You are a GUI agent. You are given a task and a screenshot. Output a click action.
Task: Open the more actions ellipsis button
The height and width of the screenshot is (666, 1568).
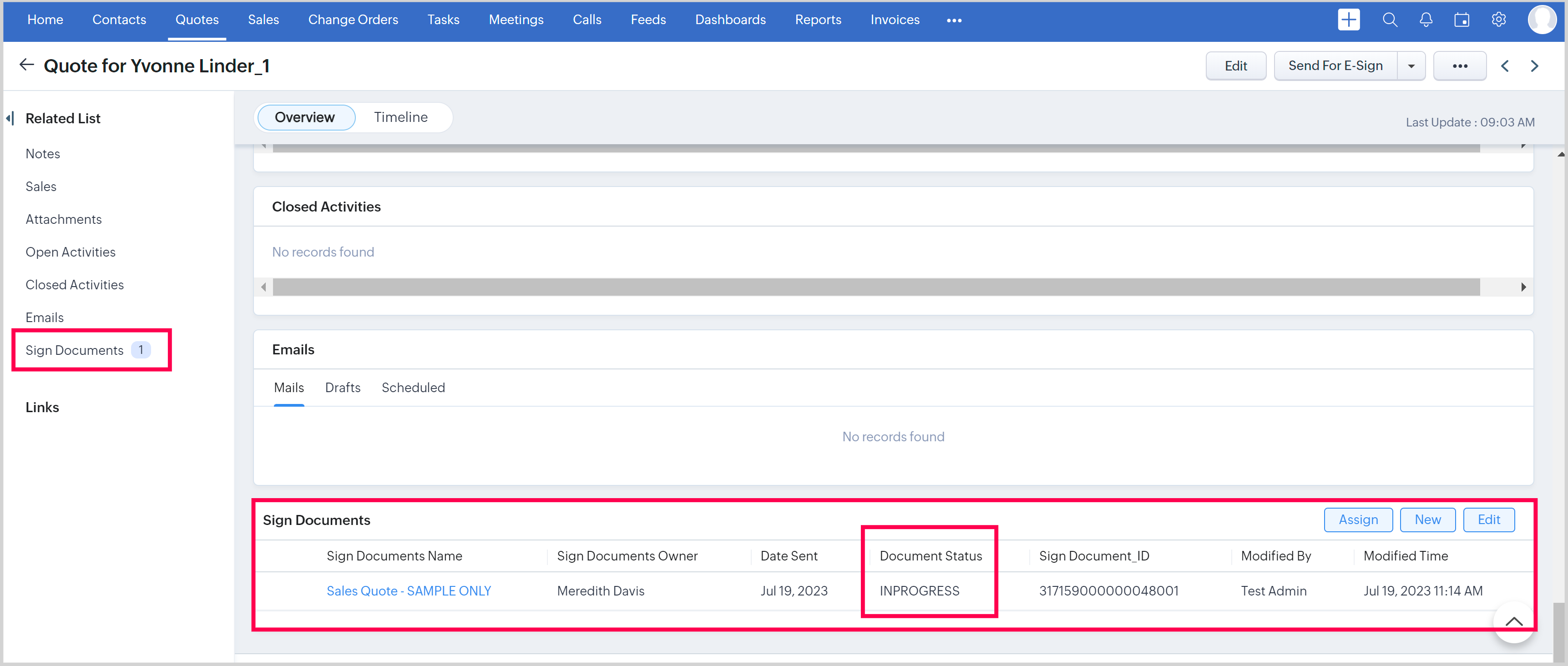pyautogui.click(x=1460, y=66)
